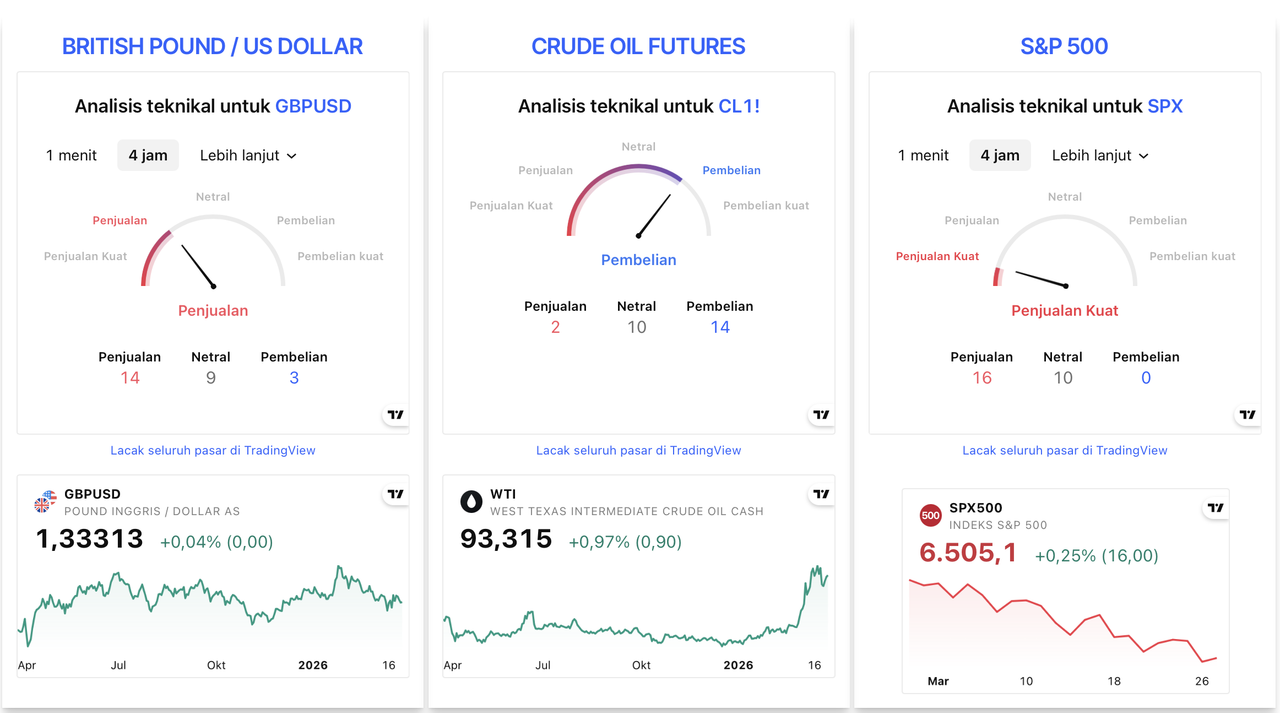This screenshot has height=713, width=1280.
Task: Click the WTI oil drop icon
Action: (x=471, y=501)
